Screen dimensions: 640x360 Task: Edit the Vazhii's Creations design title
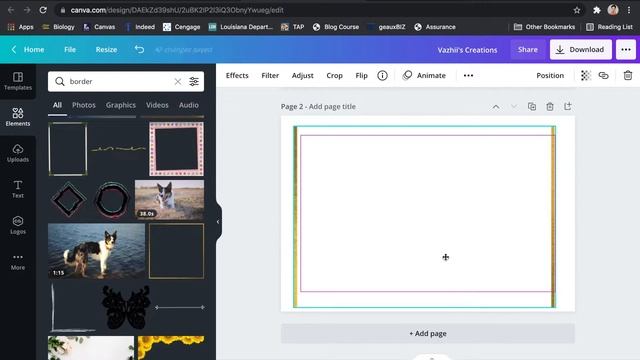[467, 50]
